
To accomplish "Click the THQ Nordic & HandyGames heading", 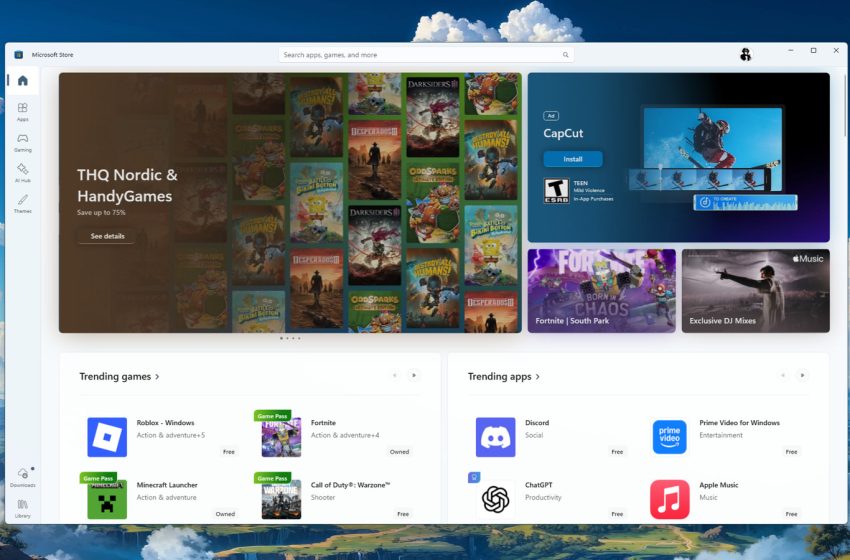I will (127, 185).
